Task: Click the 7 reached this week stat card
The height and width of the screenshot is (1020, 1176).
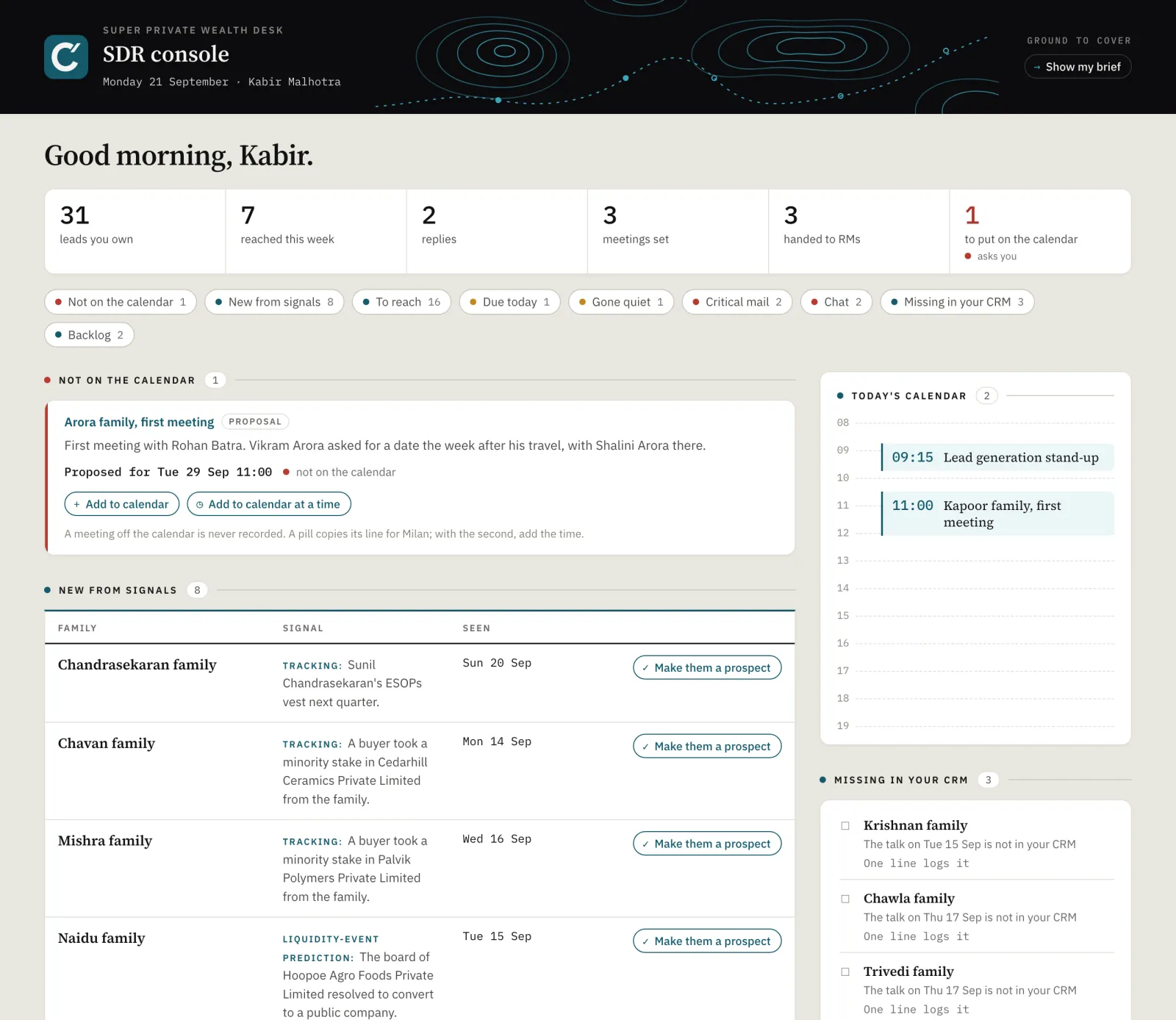Action: (x=316, y=231)
